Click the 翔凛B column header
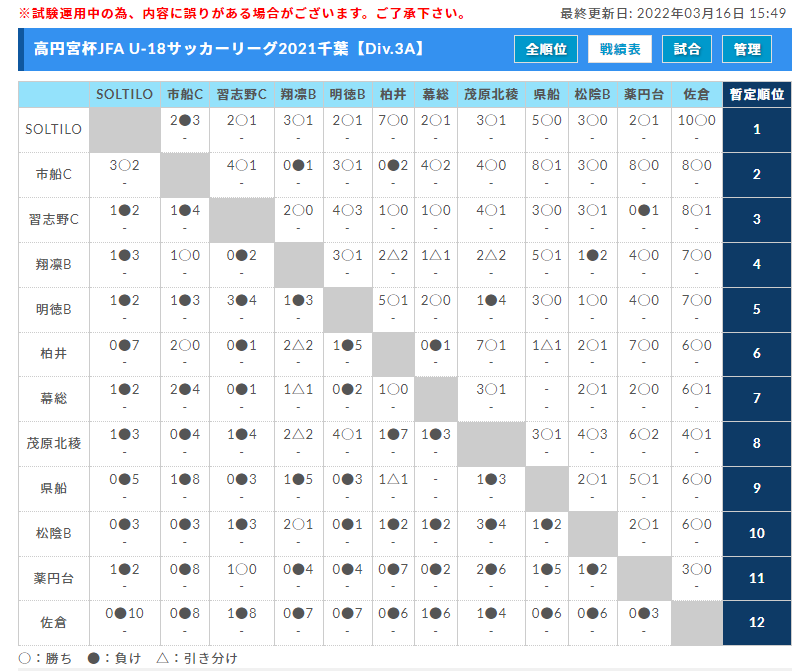The width and height of the screenshot is (806, 671). [299, 95]
